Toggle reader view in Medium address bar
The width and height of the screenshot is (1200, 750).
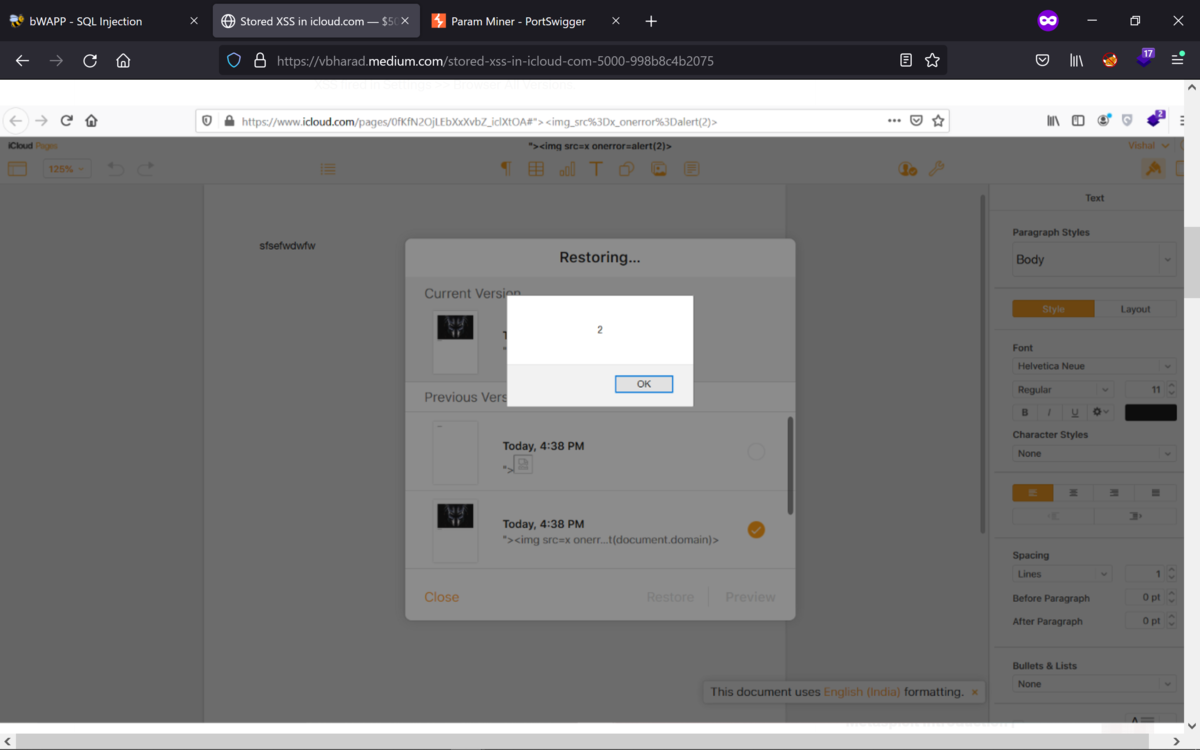click(x=906, y=61)
